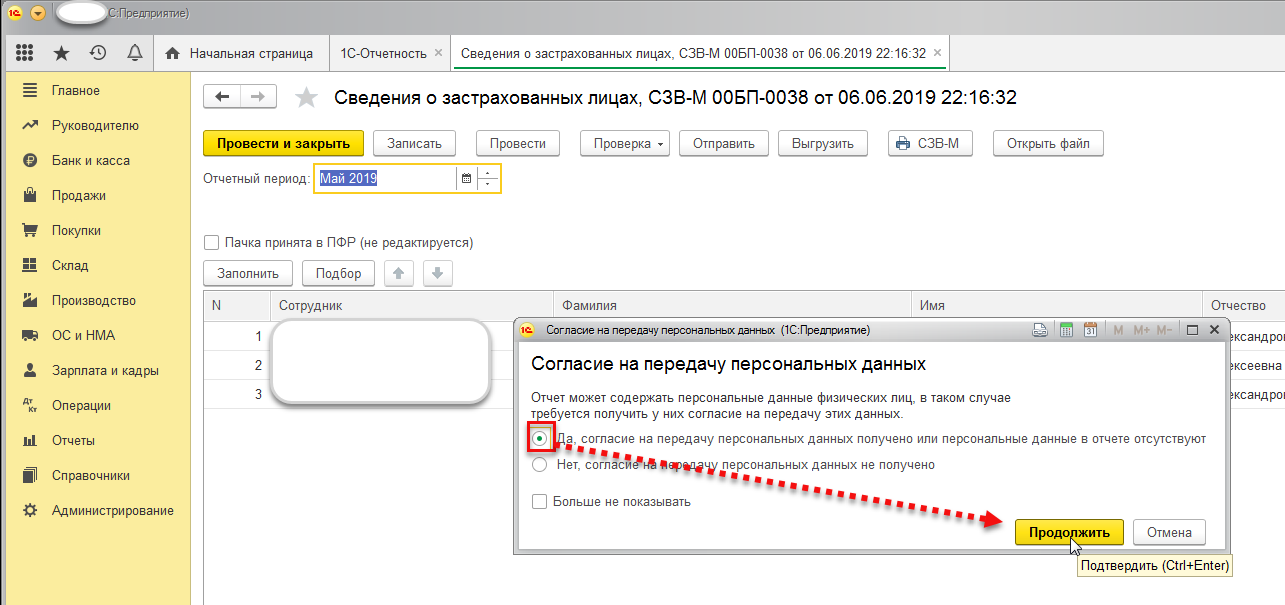Click the Отчетный период input field
This screenshot has width=1285, height=605.
click(385, 179)
